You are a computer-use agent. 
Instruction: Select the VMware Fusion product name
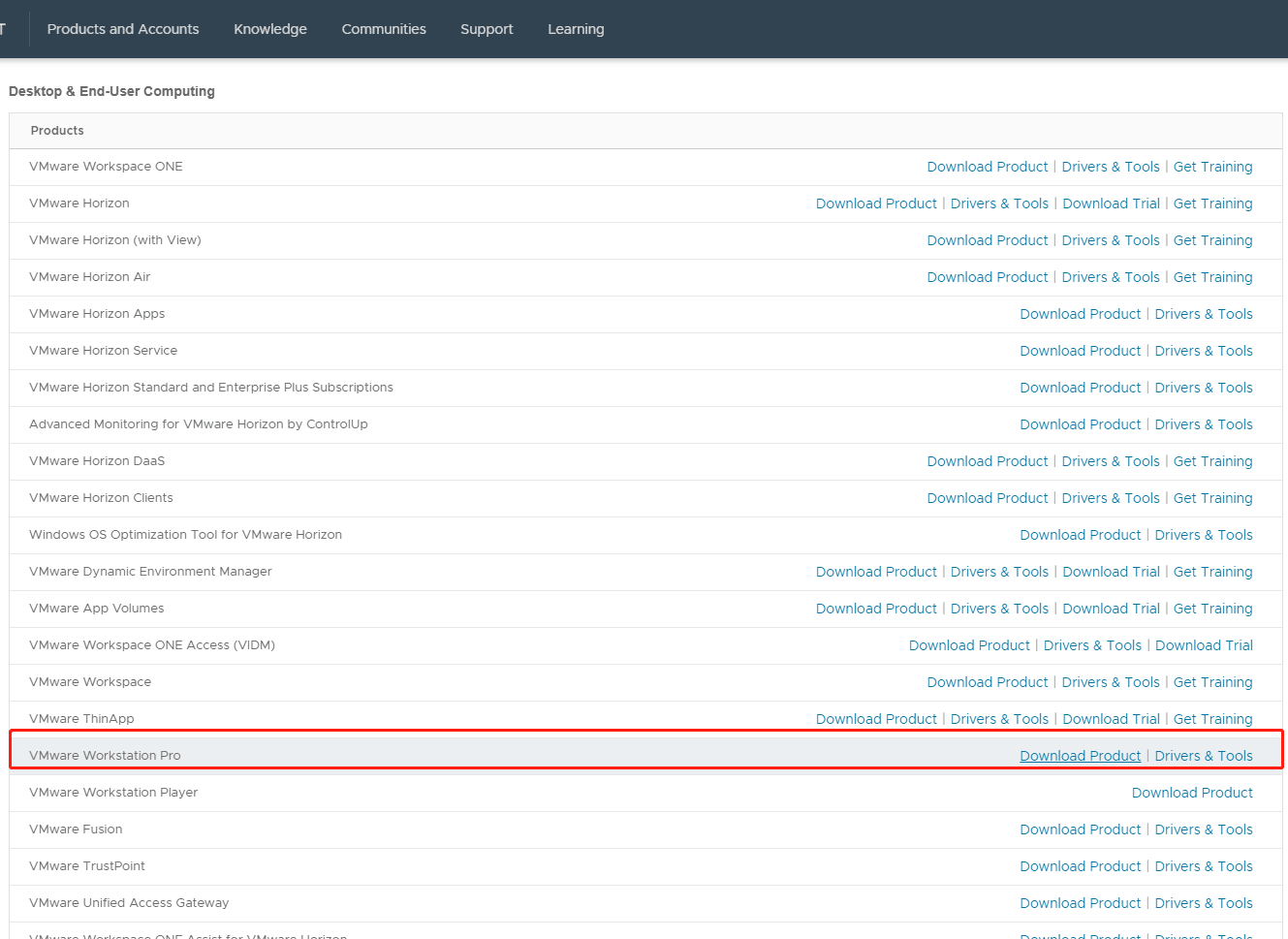pos(76,829)
